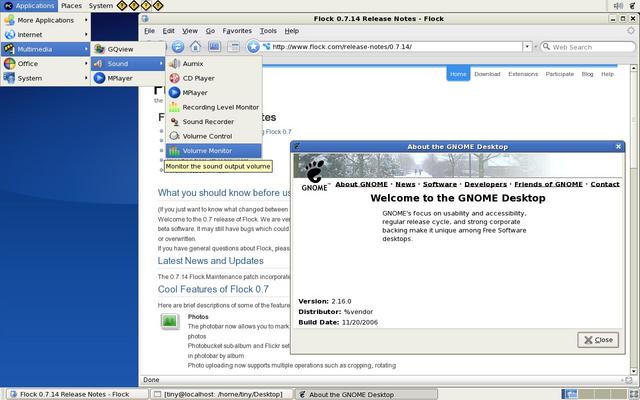Open Sound Recorder
The width and height of the screenshot is (640, 400).
point(213,122)
